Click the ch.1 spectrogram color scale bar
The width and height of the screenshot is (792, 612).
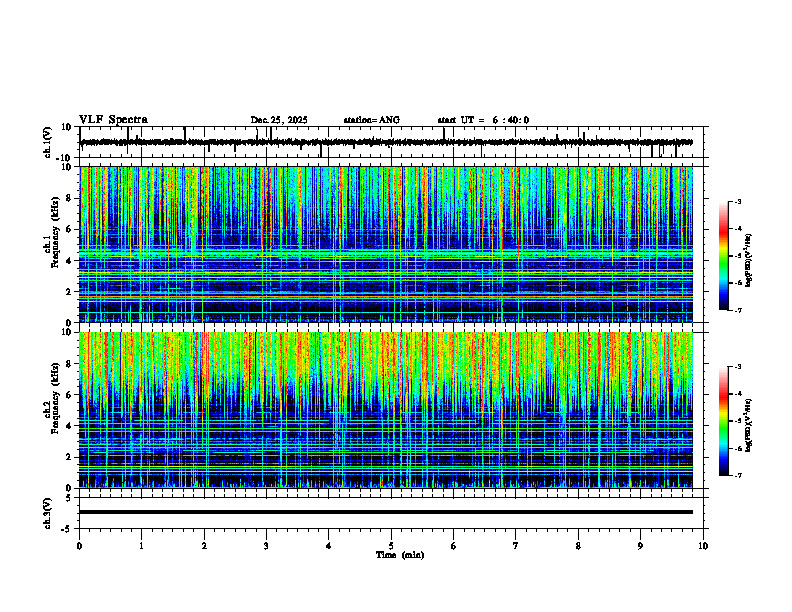723,256
